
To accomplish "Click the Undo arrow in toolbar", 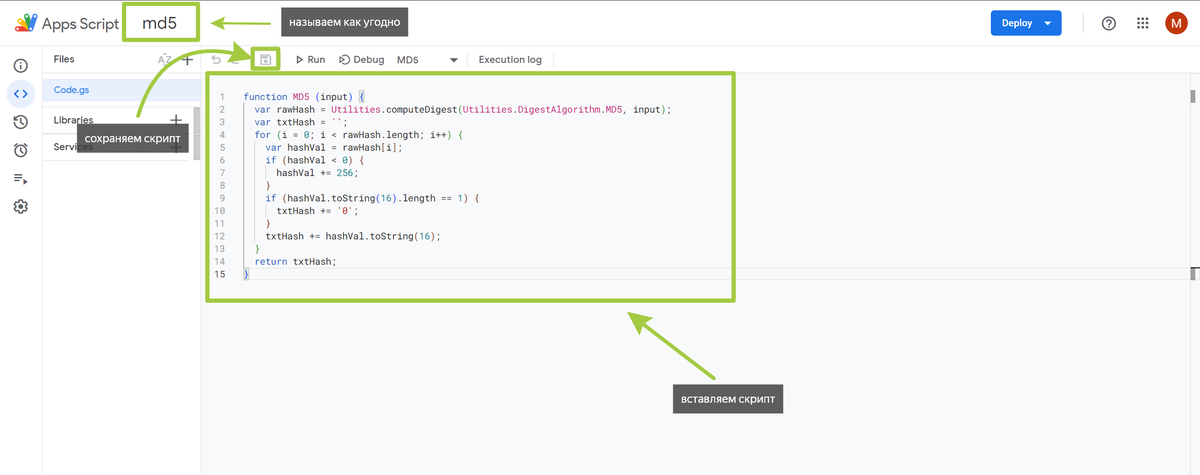I will click(217, 60).
